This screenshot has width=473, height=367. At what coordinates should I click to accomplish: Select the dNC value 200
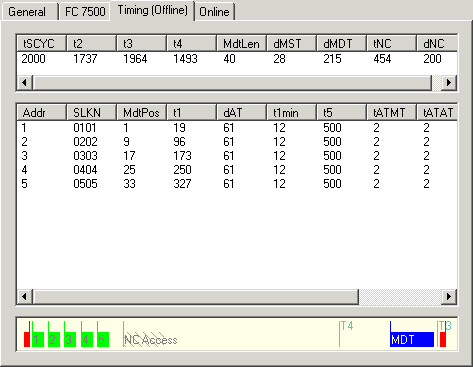[x=432, y=59]
